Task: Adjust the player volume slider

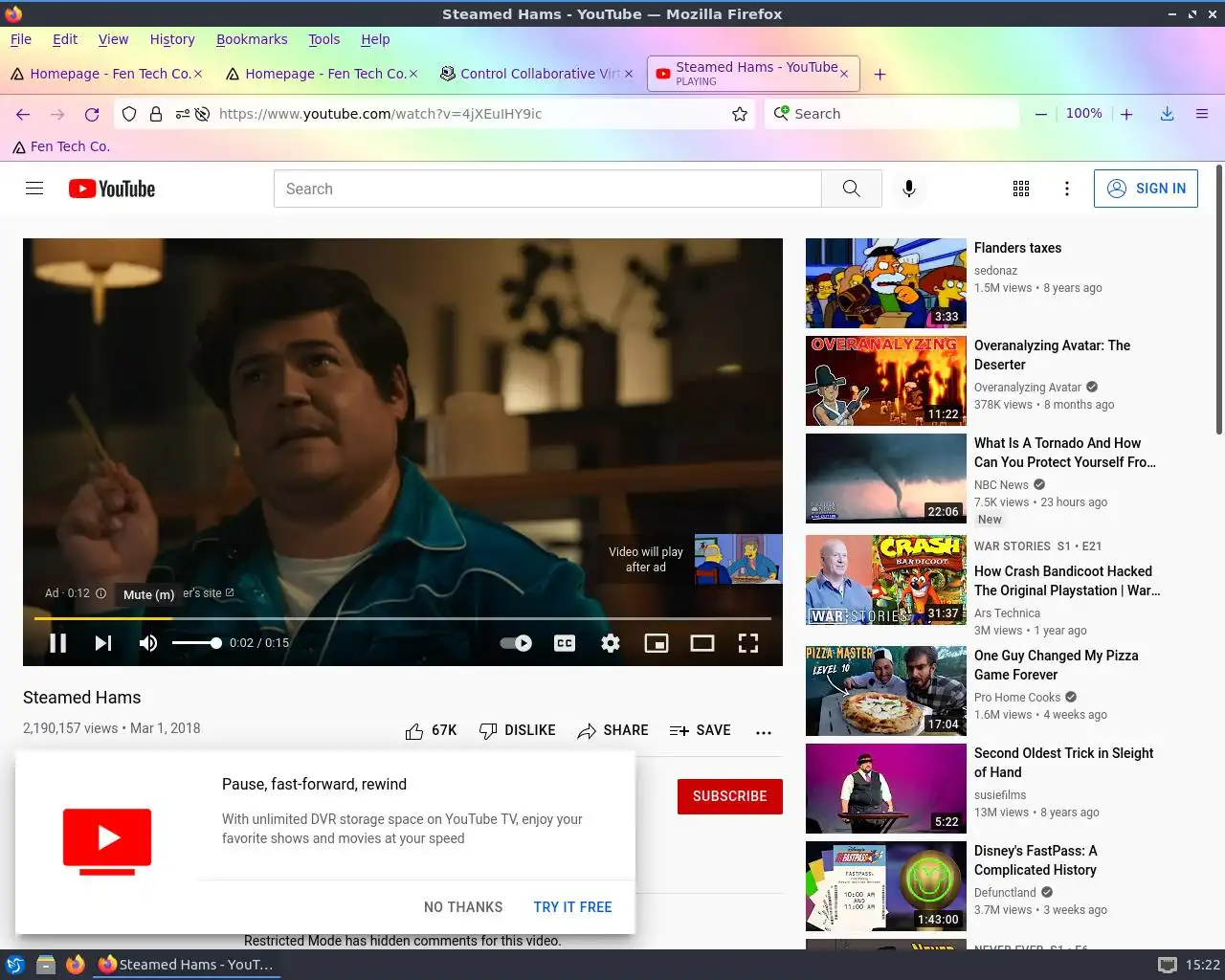Action: coord(196,643)
